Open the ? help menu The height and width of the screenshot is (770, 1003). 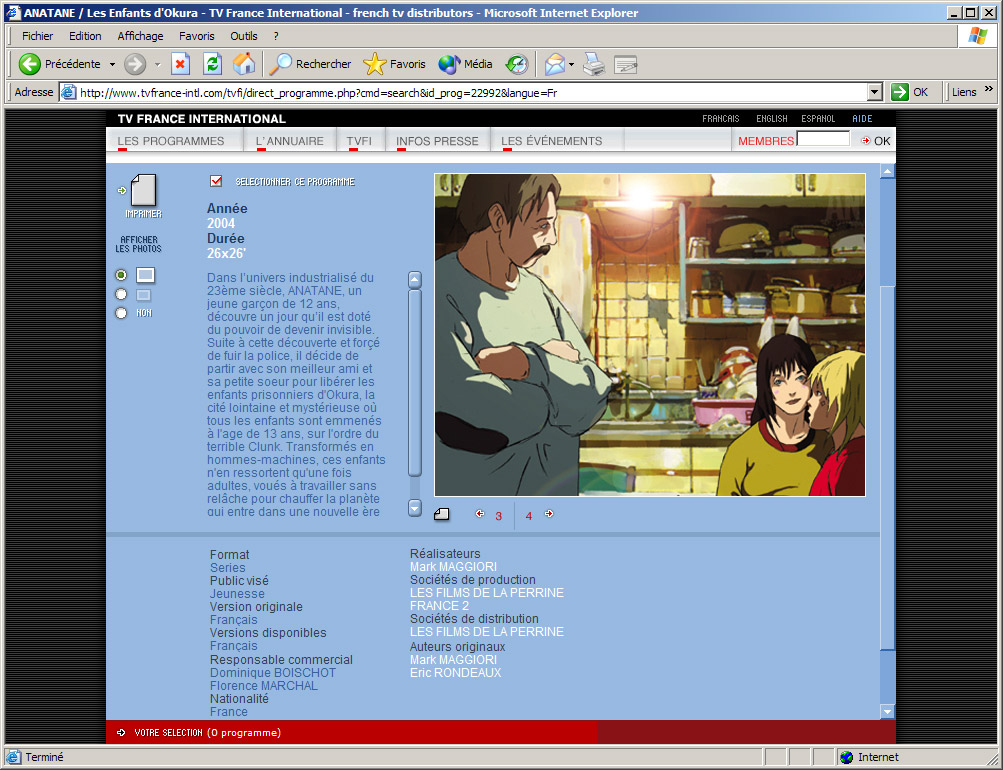(276, 36)
